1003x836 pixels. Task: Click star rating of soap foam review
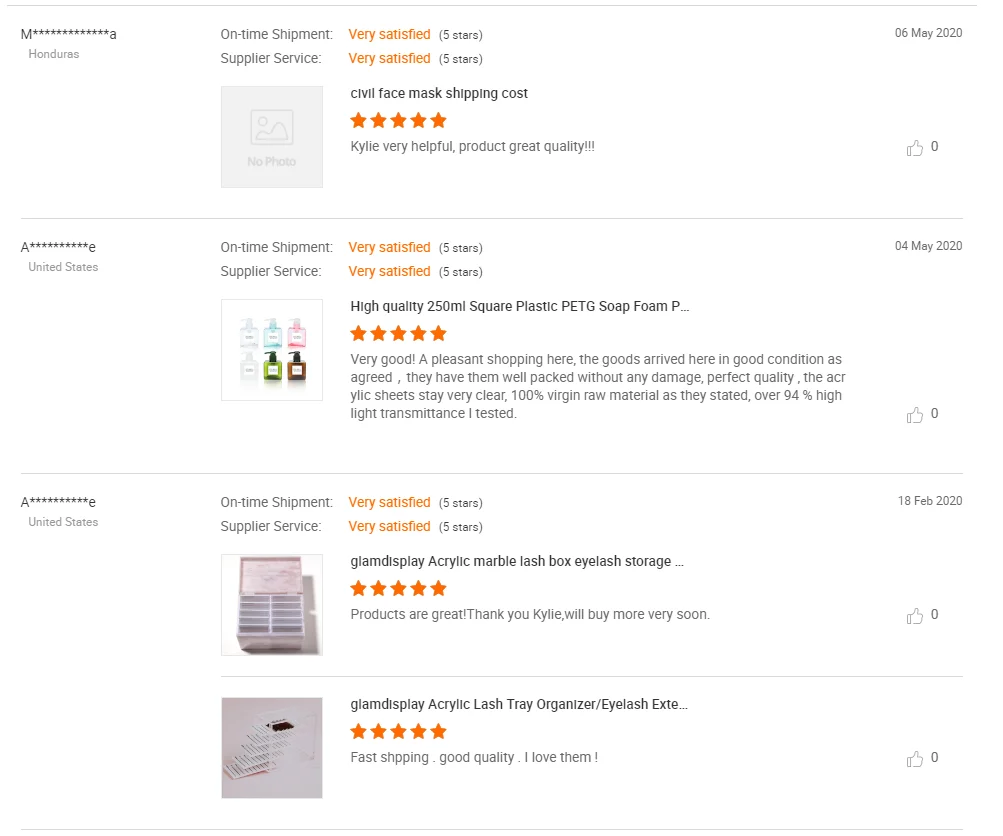coord(398,334)
